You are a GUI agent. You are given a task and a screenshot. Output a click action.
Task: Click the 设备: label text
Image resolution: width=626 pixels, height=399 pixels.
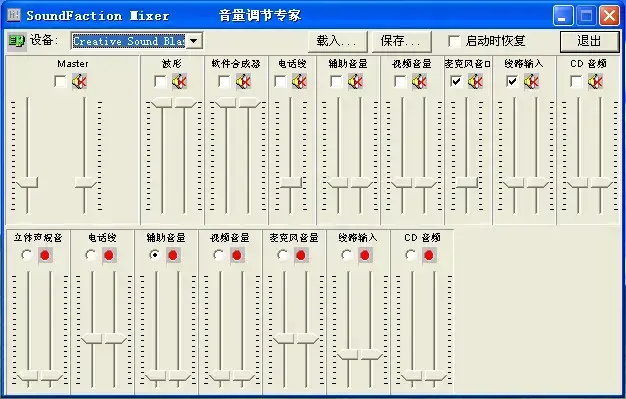coord(44,40)
